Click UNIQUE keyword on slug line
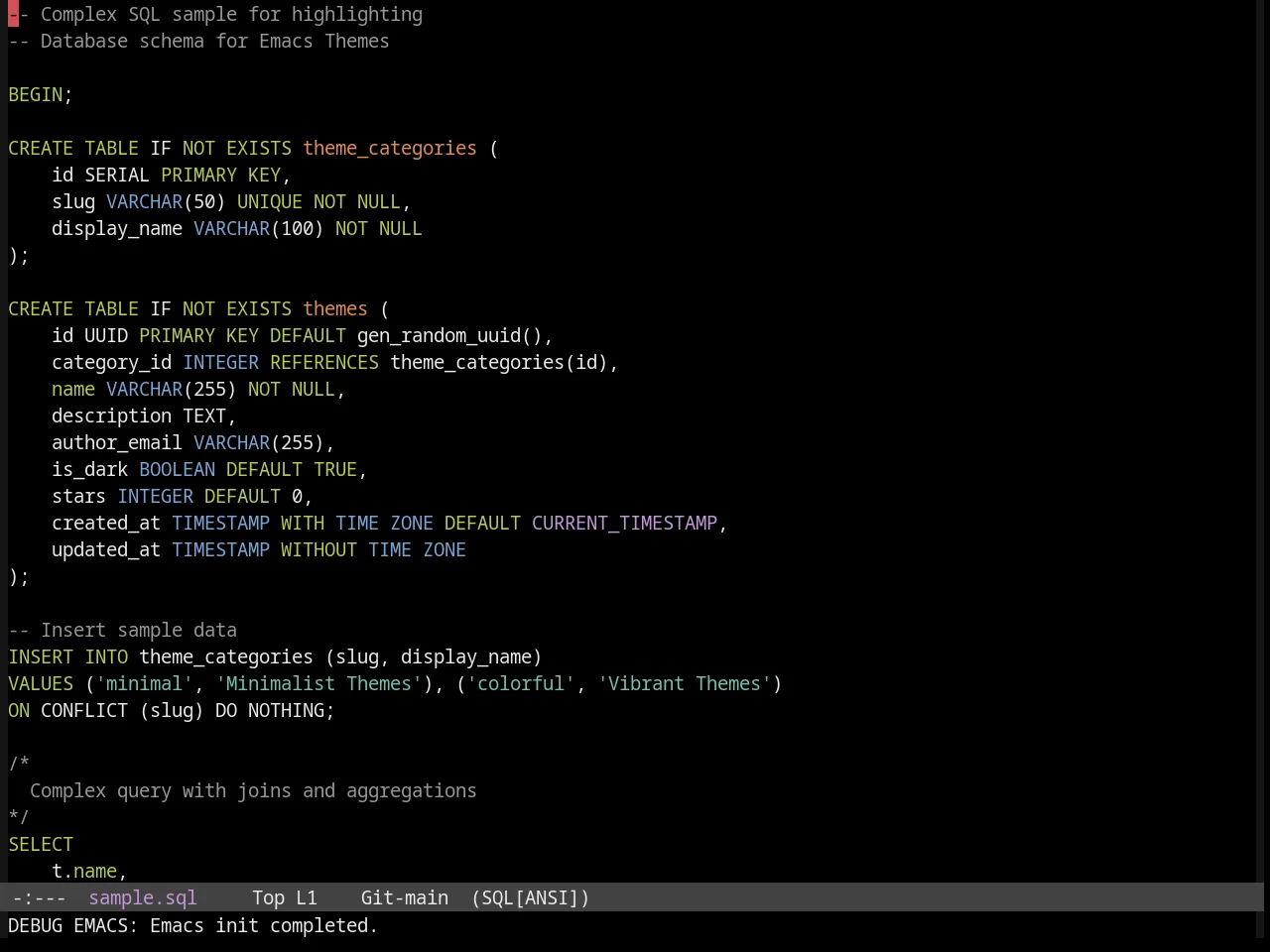Screen dimensions: 1270x952 pos(270,202)
